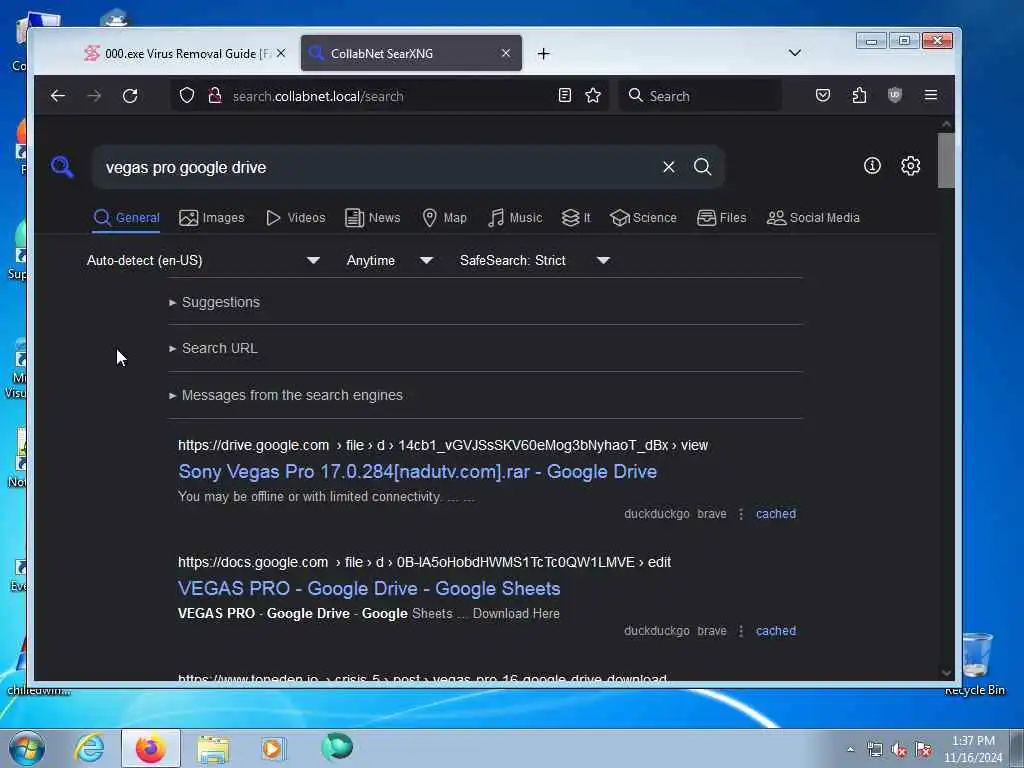Open the drive.google.com result URL

coord(443,445)
